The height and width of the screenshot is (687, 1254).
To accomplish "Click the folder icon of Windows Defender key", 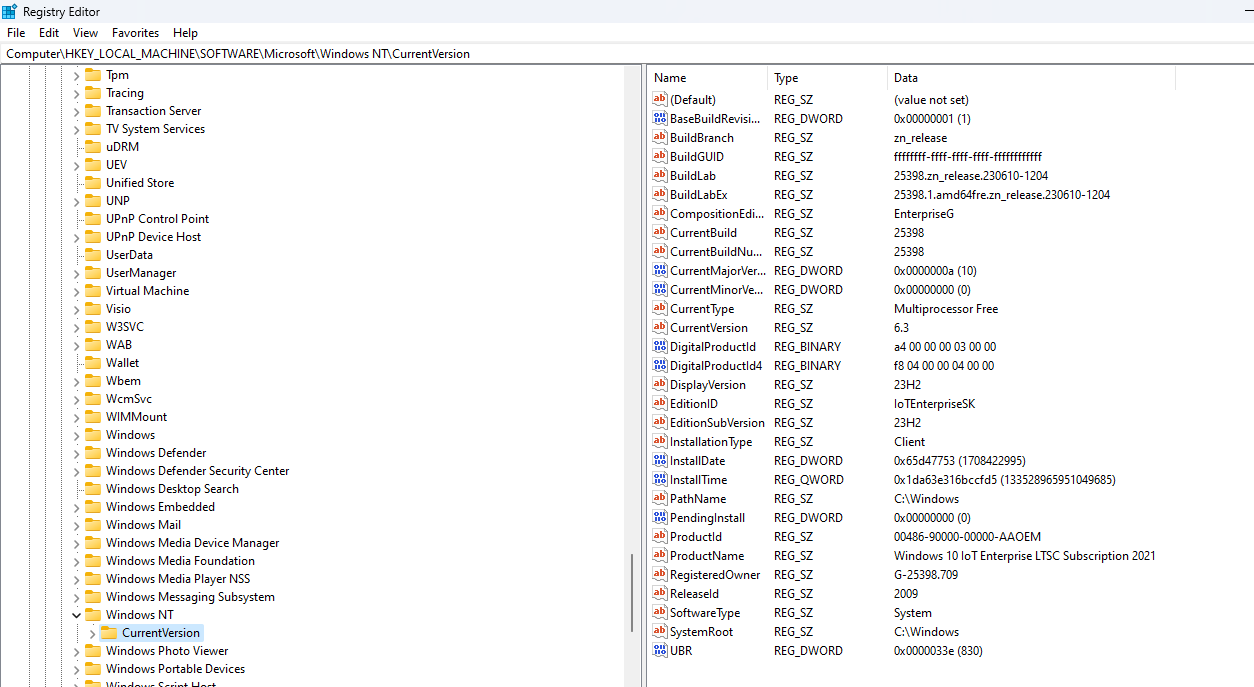I will 93,453.
